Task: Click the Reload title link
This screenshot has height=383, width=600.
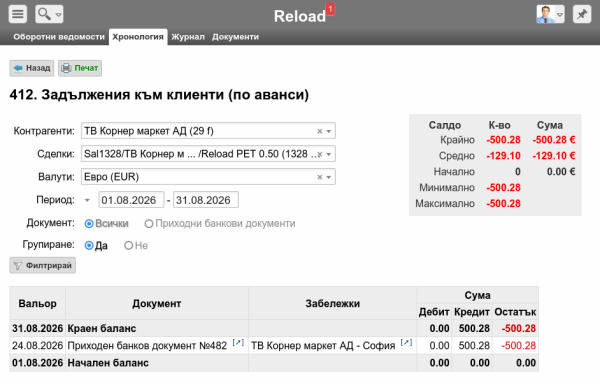Action: pyautogui.click(x=300, y=16)
